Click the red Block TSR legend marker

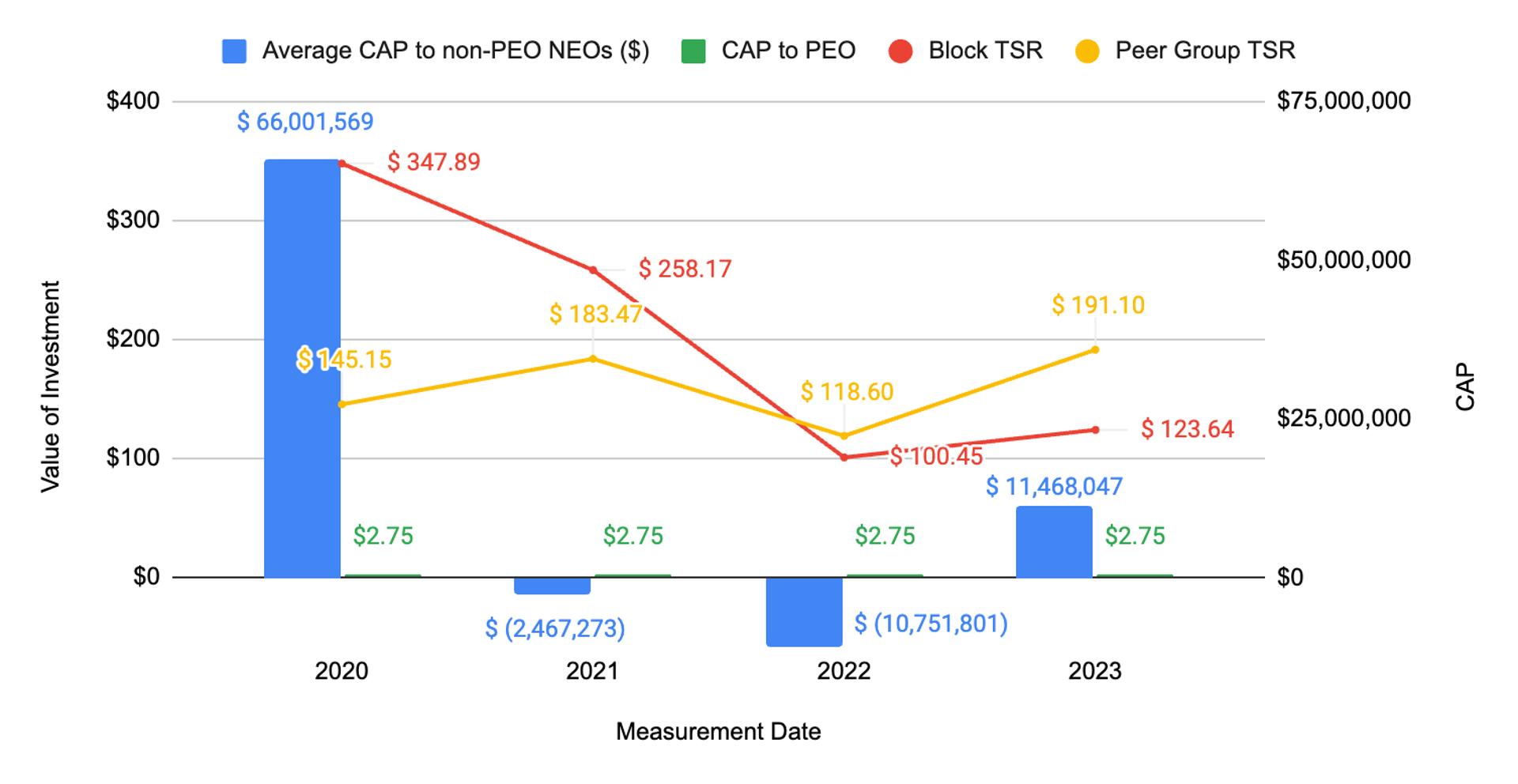(901, 51)
